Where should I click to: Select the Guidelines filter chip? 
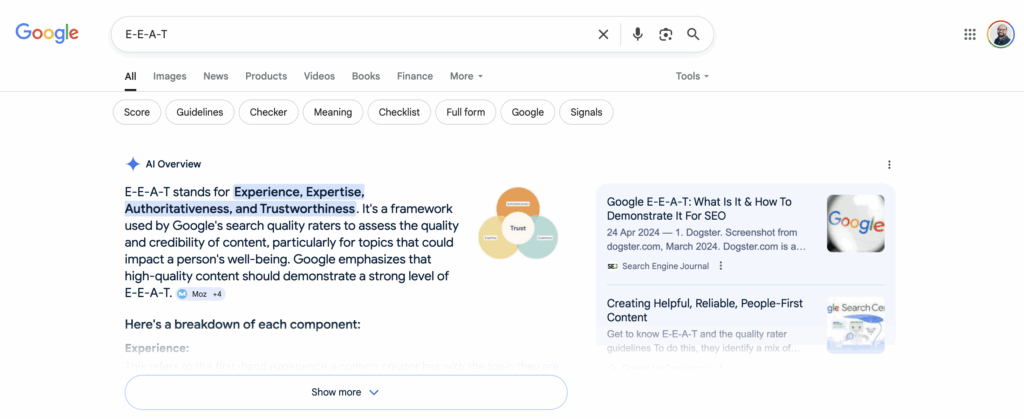[200, 112]
